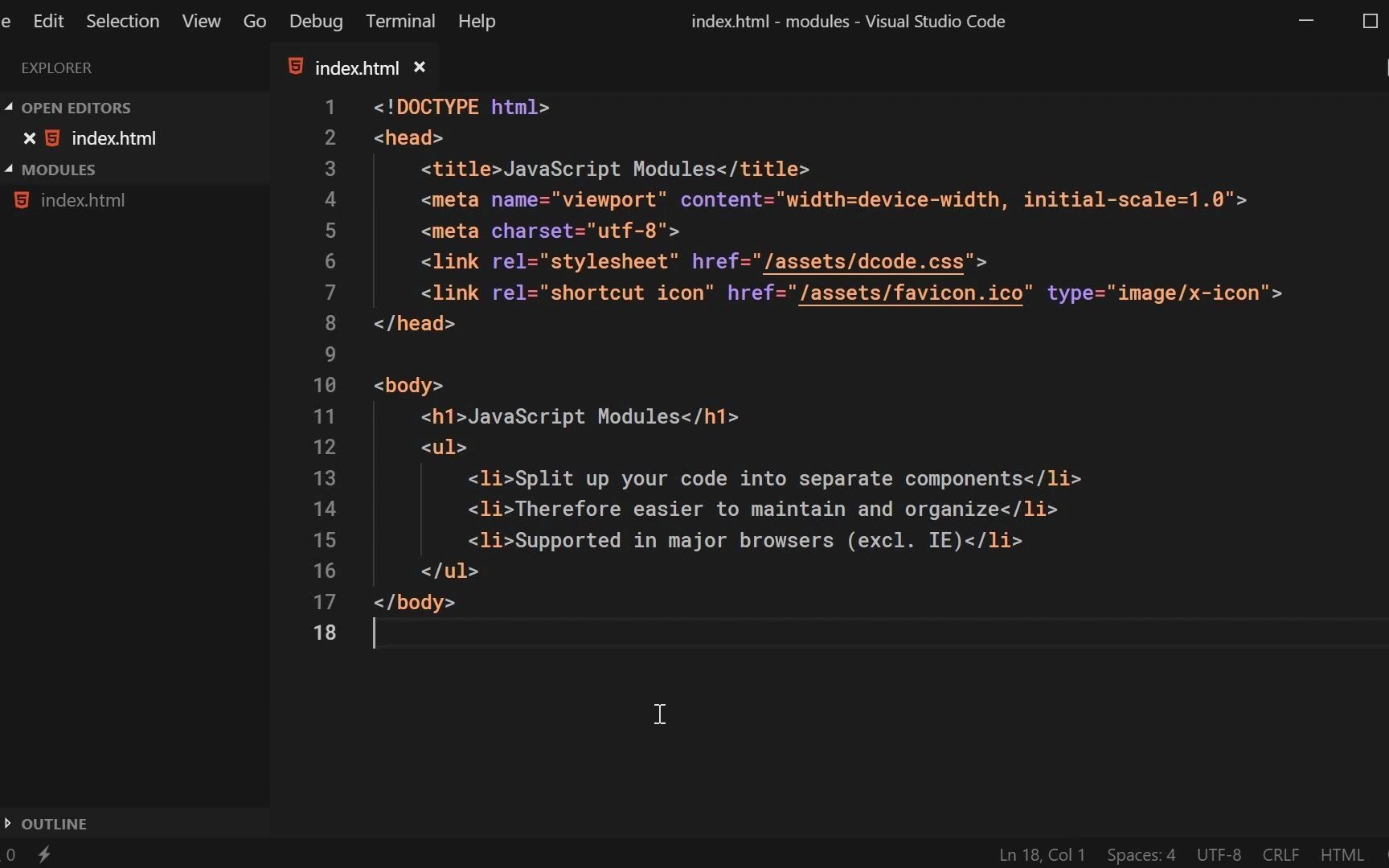Click the HTML5 icon on the index.html tab
This screenshot has height=868, width=1389.
coord(296,68)
